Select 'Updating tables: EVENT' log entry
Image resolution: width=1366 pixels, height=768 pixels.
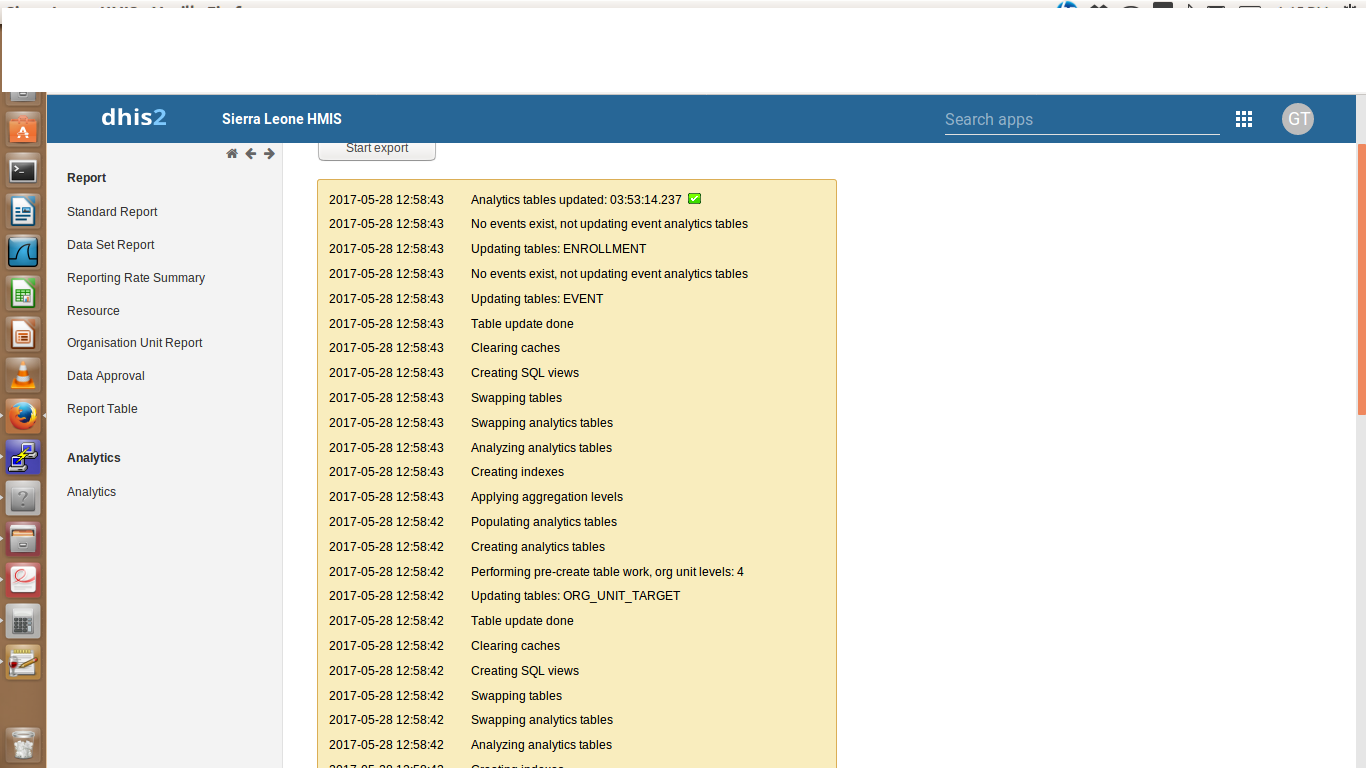[537, 299]
